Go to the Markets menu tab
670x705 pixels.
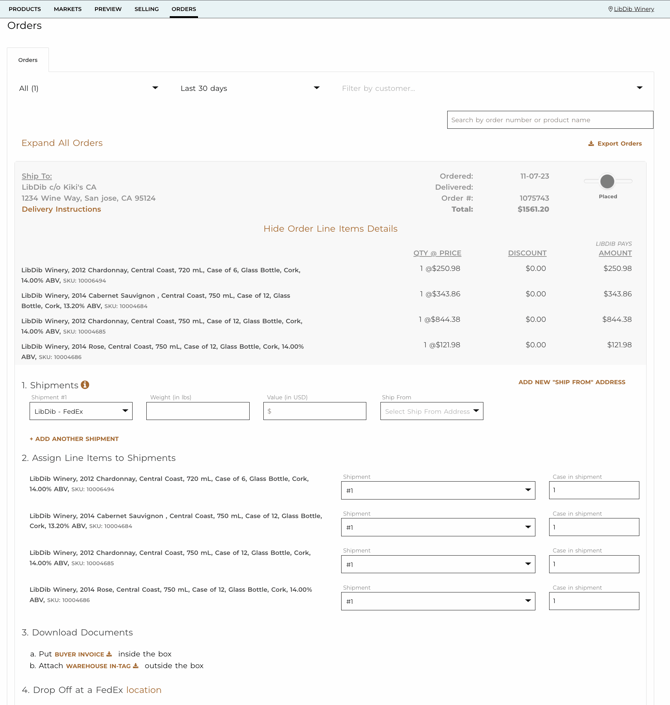[67, 9]
